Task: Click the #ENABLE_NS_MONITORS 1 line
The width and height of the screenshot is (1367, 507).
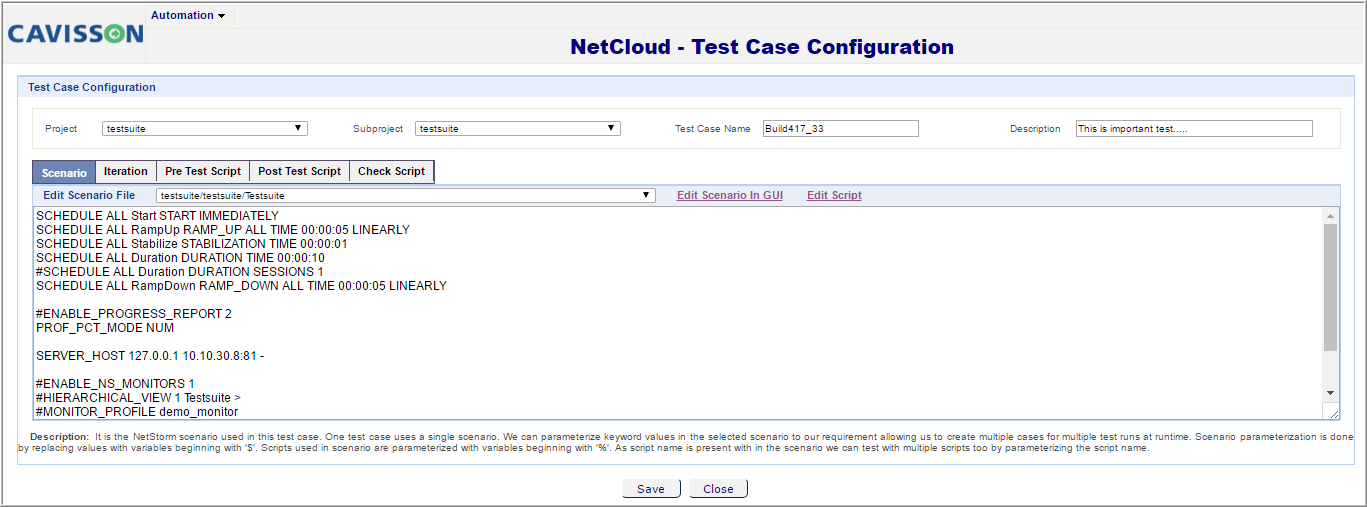Action: (x=115, y=384)
